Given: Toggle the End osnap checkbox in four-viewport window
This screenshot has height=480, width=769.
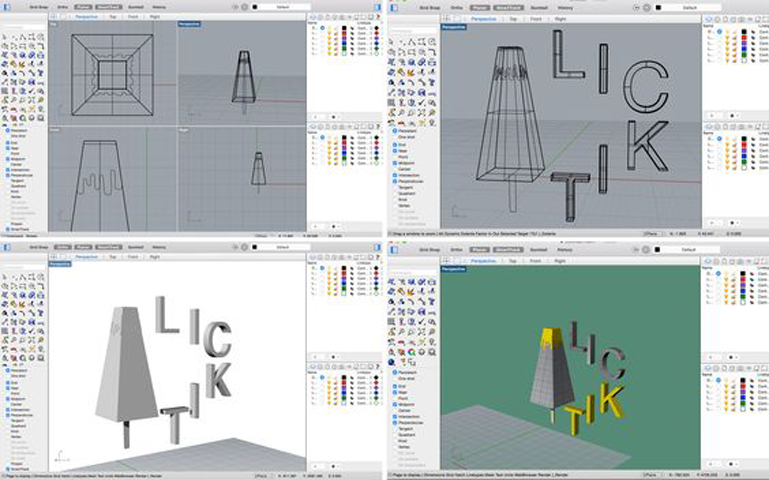Looking at the screenshot, I should click(8, 143).
